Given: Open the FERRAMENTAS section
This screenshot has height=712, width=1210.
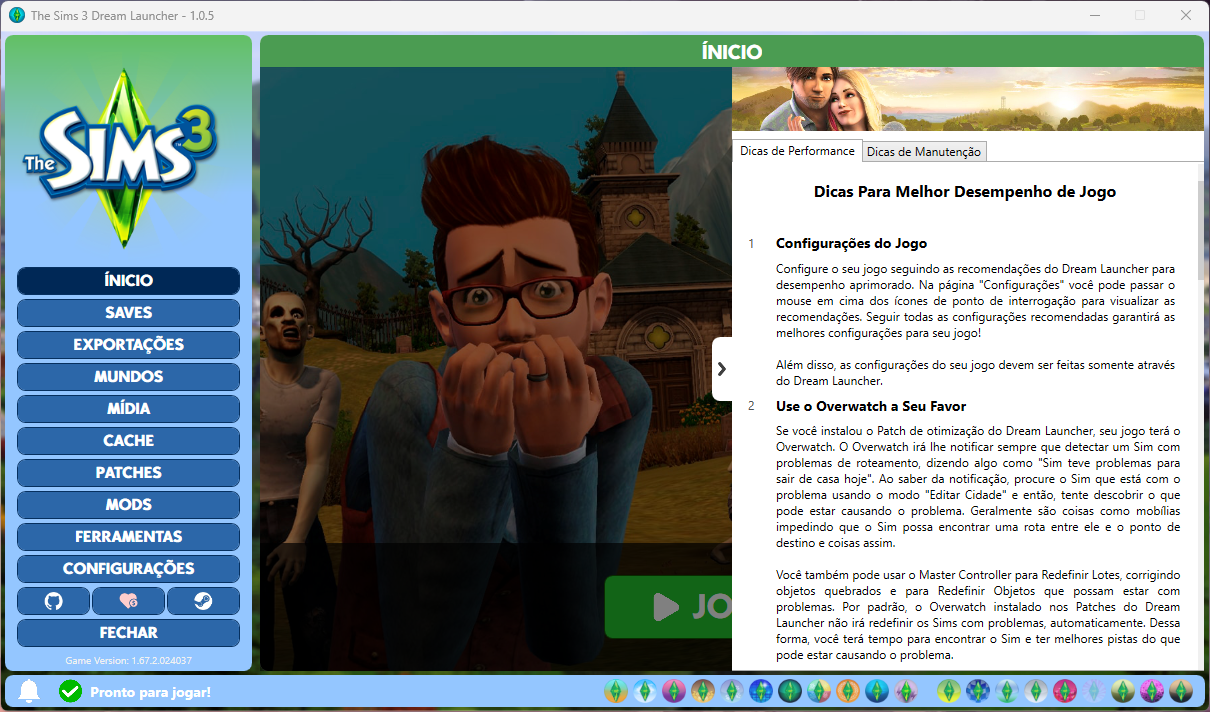Looking at the screenshot, I should (x=128, y=537).
